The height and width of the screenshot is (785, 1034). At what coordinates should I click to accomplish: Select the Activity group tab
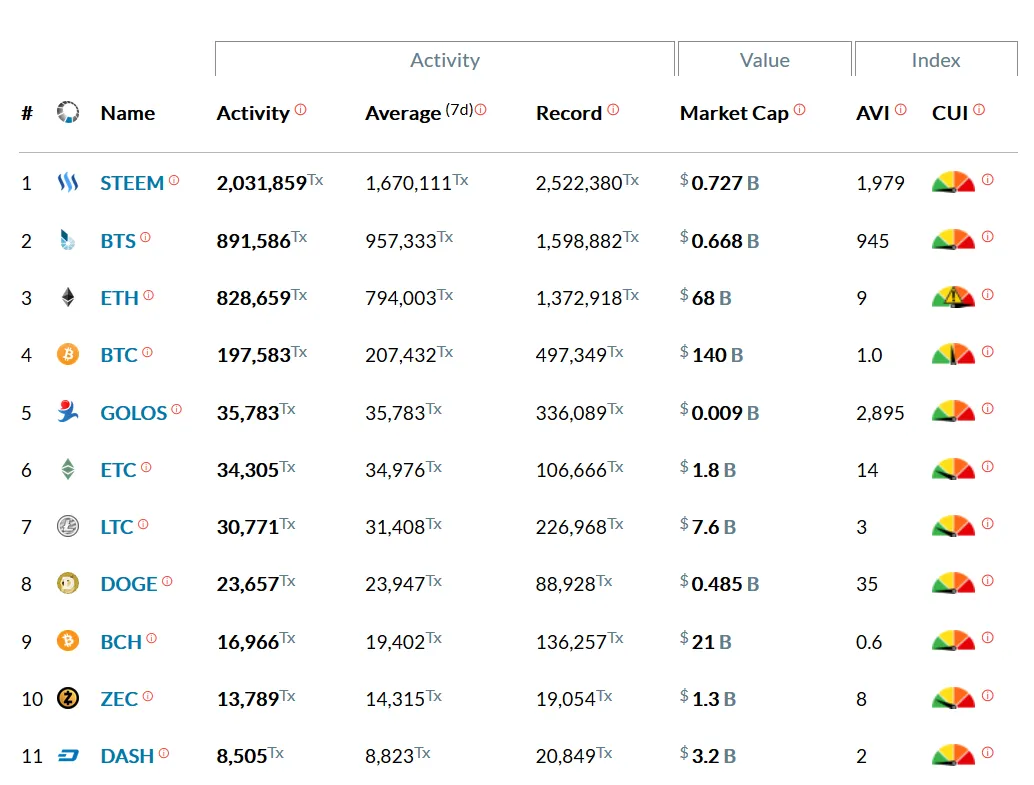(445, 59)
